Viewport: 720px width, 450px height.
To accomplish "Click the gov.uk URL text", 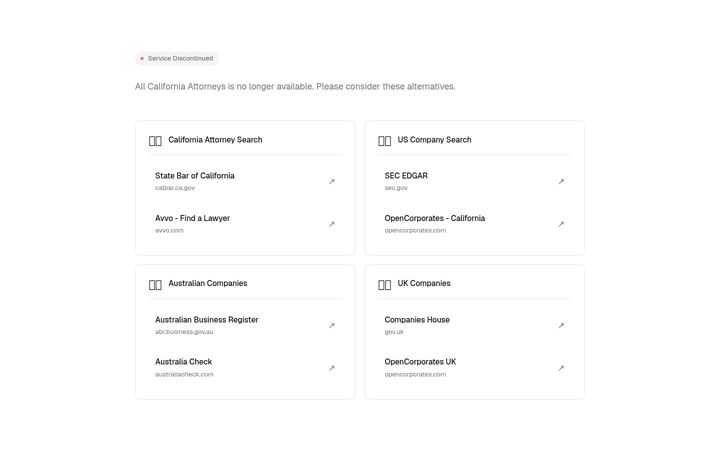I will pyautogui.click(x=394, y=332).
